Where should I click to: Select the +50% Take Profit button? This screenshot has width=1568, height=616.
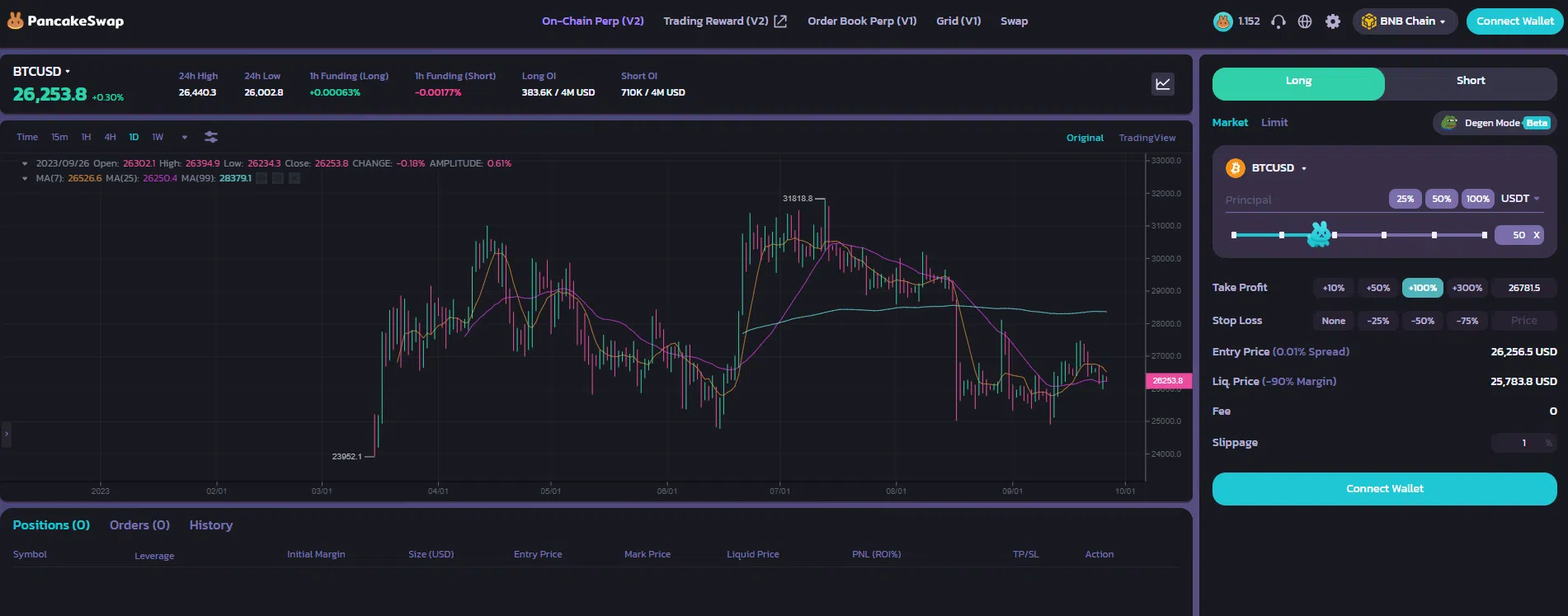pos(1378,288)
